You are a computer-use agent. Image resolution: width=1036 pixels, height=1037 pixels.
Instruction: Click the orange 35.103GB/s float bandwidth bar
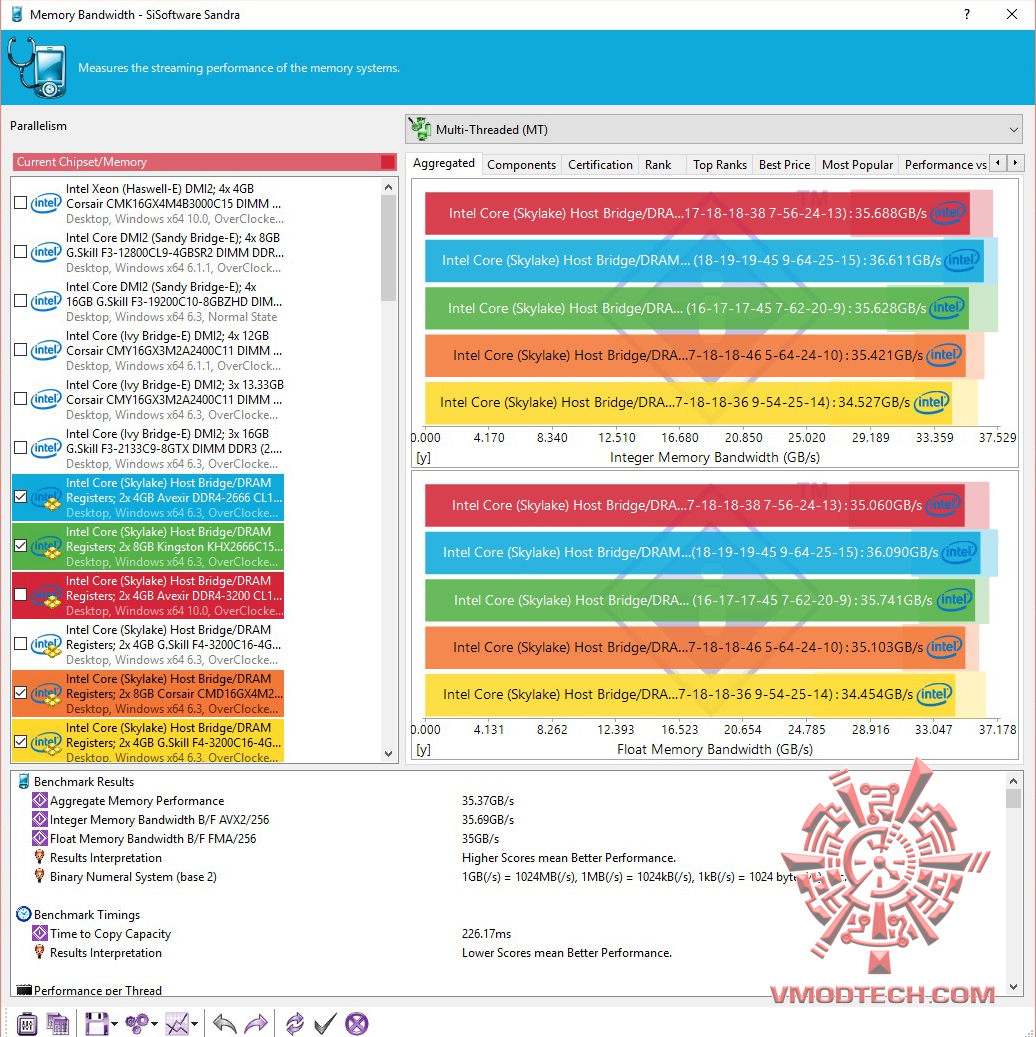coord(695,647)
